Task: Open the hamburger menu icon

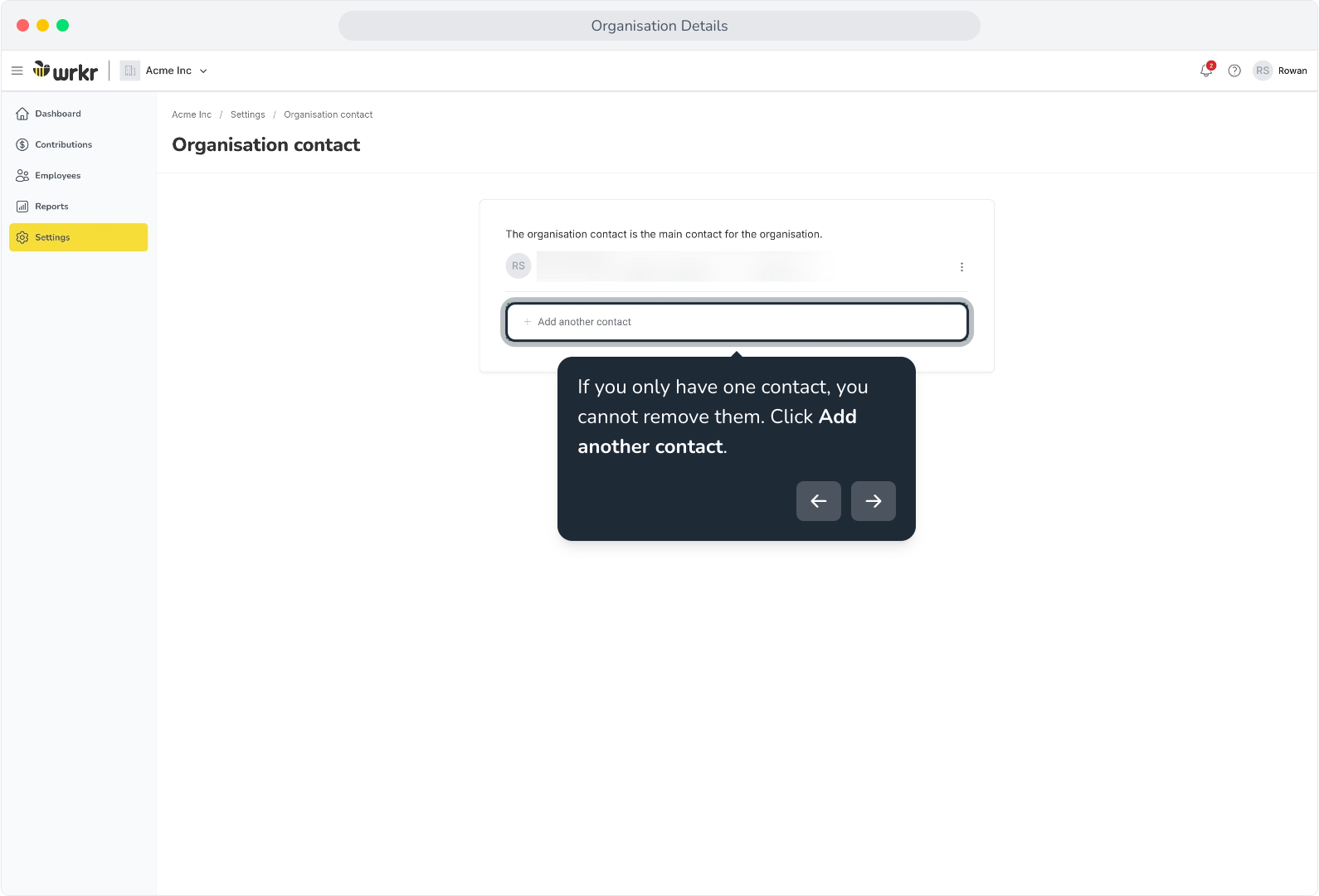Action: (17, 71)
